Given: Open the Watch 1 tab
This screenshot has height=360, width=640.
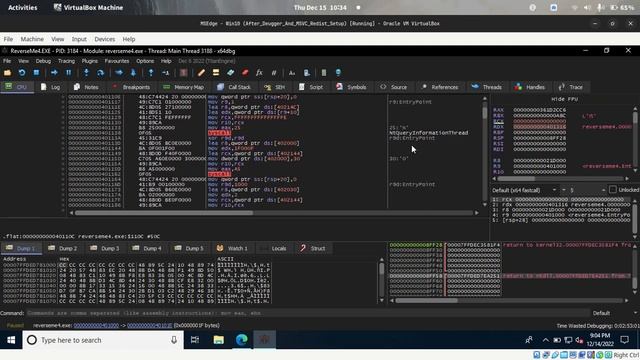Looking at the screenshot, I should click(232, 248).
